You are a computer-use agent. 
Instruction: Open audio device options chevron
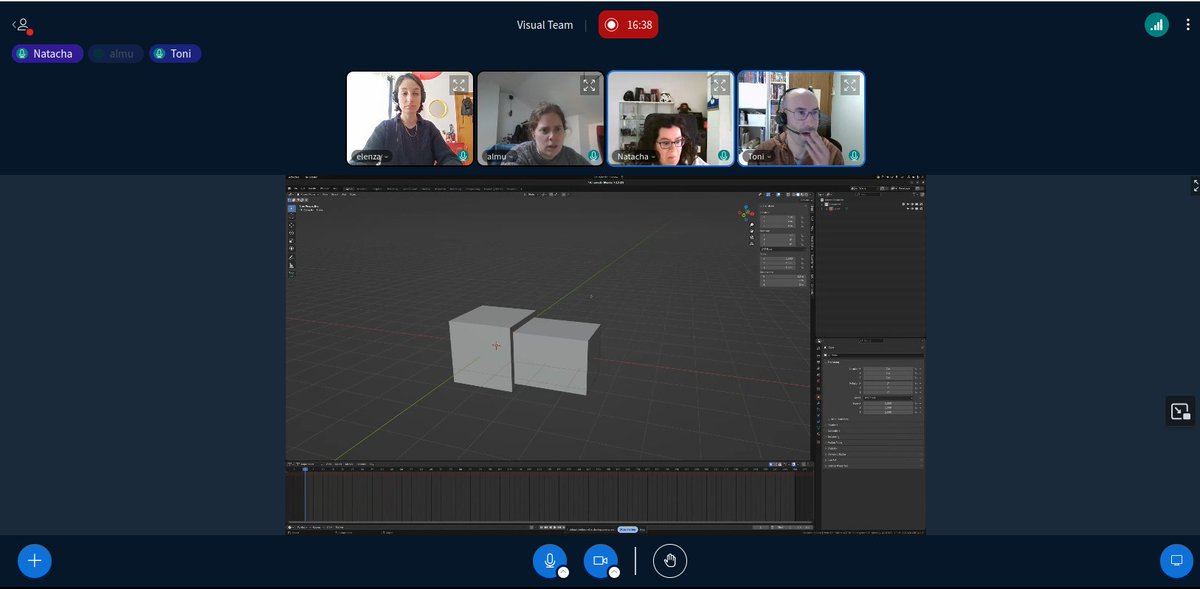563,573
